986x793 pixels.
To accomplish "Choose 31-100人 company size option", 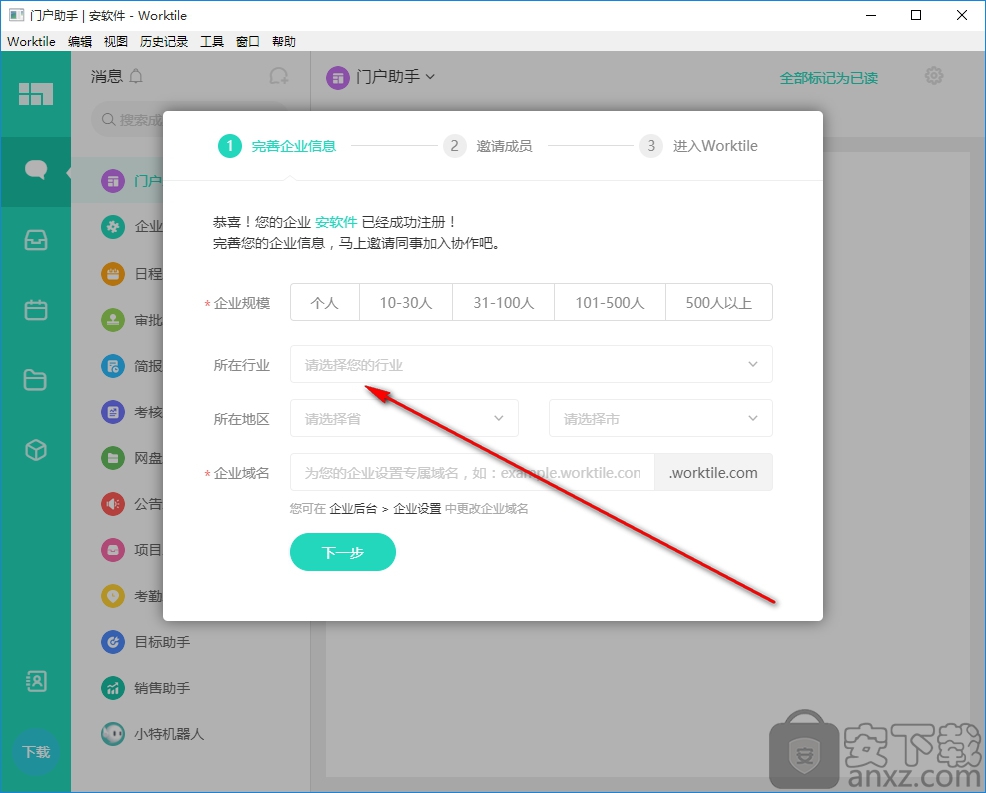I will pyautogui.click(x=504, y=302).
